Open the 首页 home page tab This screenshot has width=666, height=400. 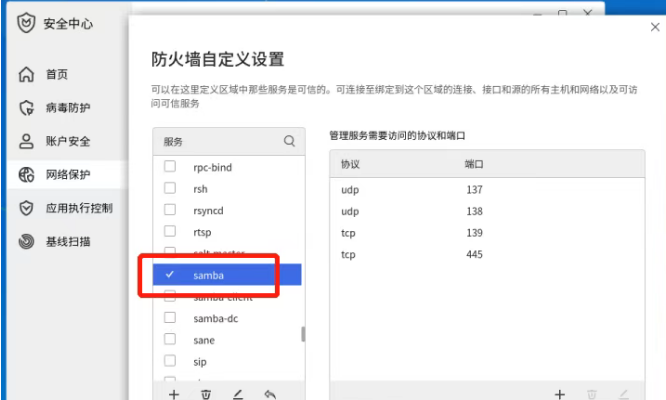(x=57, y=75)
